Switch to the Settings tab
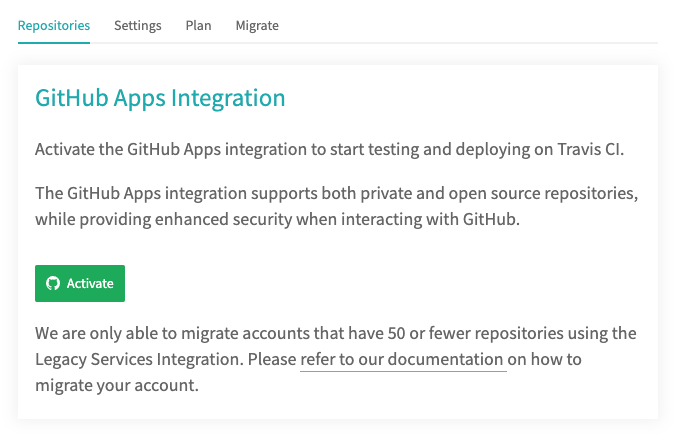Image resolution: width=677 pixels, height=445 pixels. click(138, 26)
